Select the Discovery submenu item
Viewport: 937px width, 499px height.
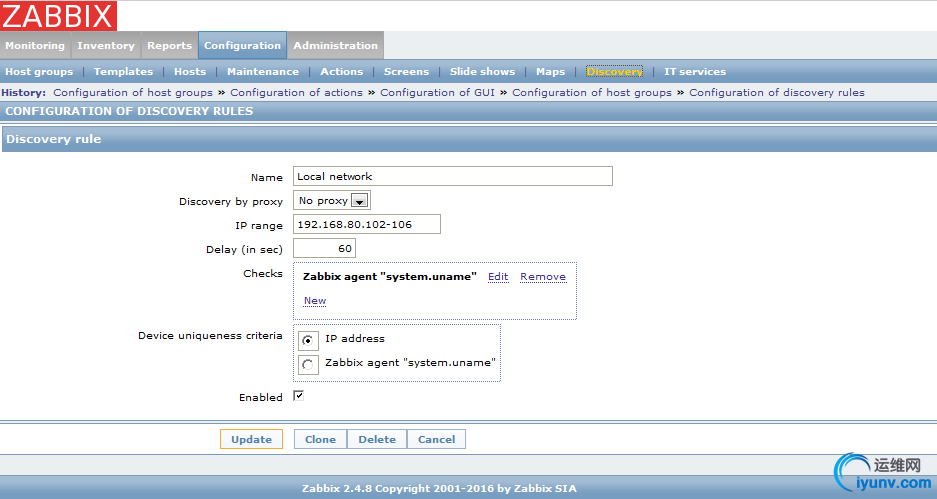tap(614, 72)
